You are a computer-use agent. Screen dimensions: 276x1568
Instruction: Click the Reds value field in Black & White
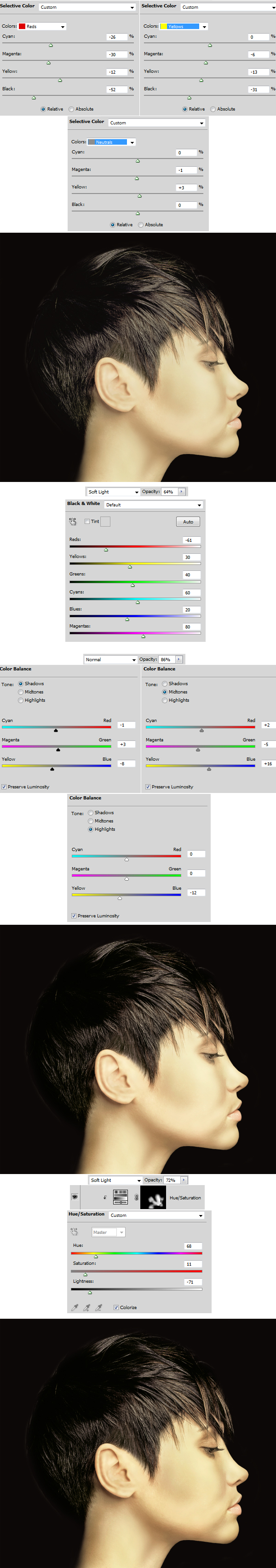pos(191,540)
